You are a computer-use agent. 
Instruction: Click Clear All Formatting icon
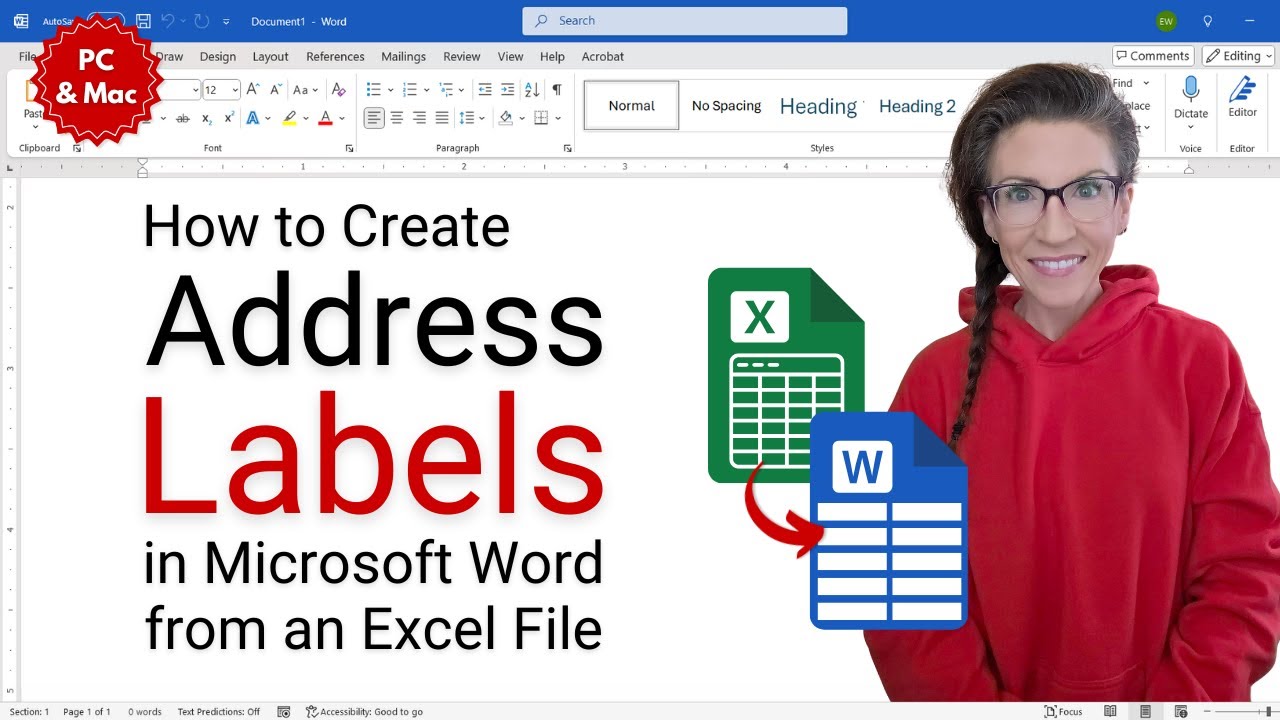338,90
